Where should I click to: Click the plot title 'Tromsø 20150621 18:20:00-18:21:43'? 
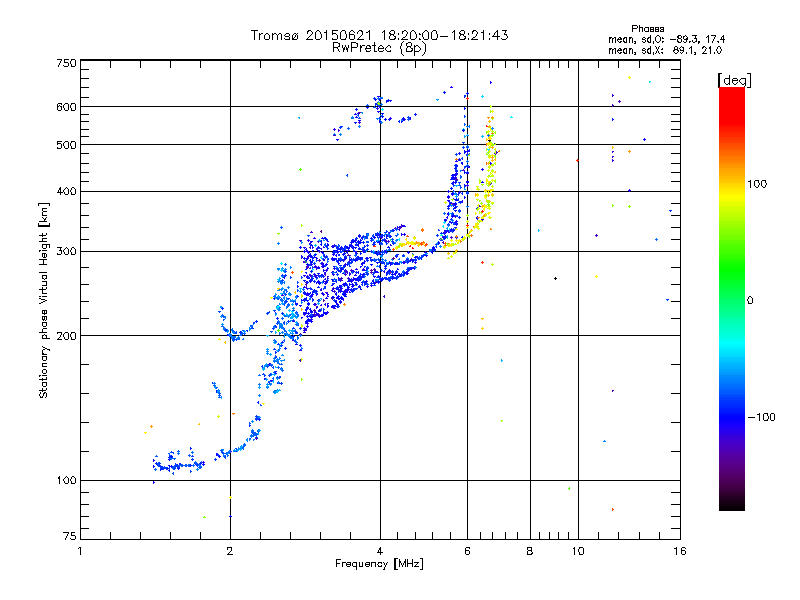[379, 35]
